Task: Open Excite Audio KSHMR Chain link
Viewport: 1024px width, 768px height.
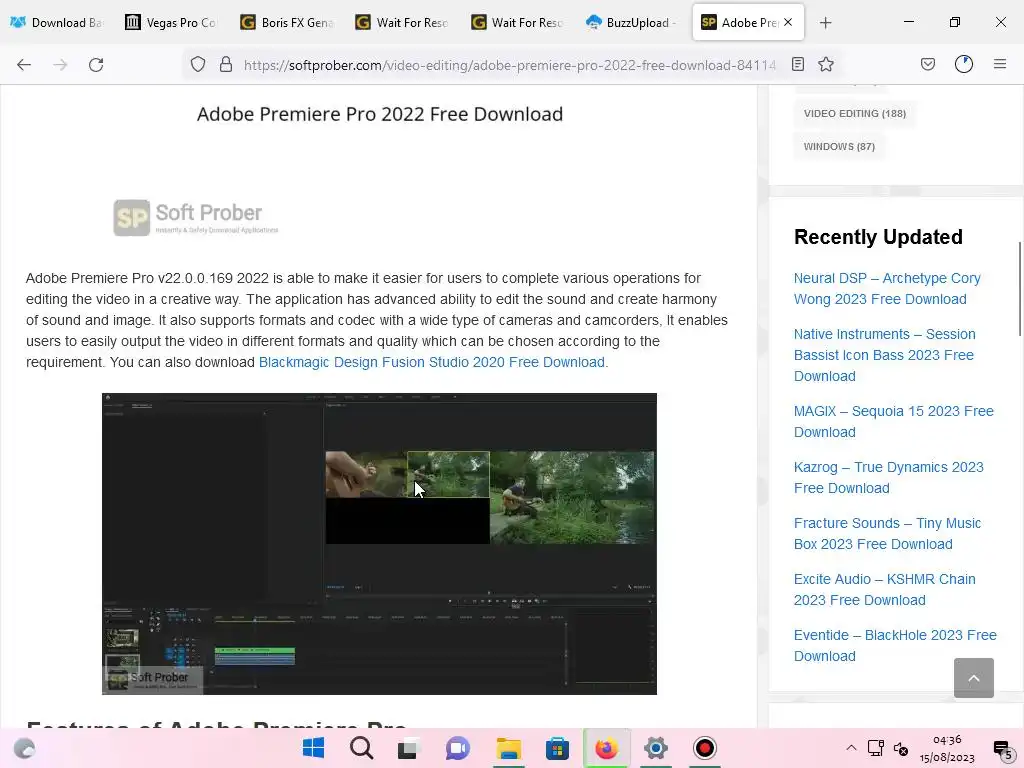Action: (884, 590)
